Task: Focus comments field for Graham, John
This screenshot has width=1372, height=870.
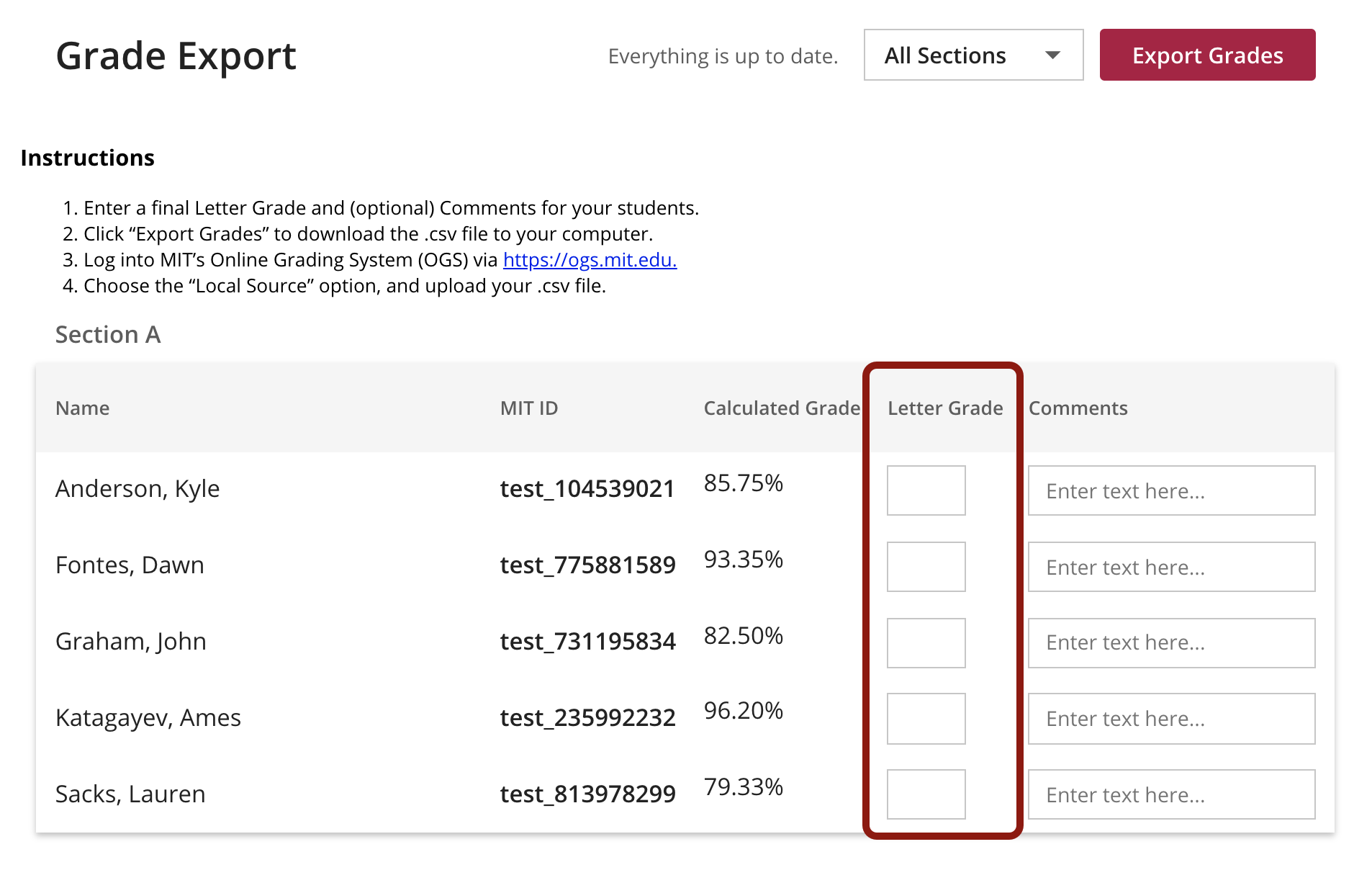Action: click(x=1171, y=643)
